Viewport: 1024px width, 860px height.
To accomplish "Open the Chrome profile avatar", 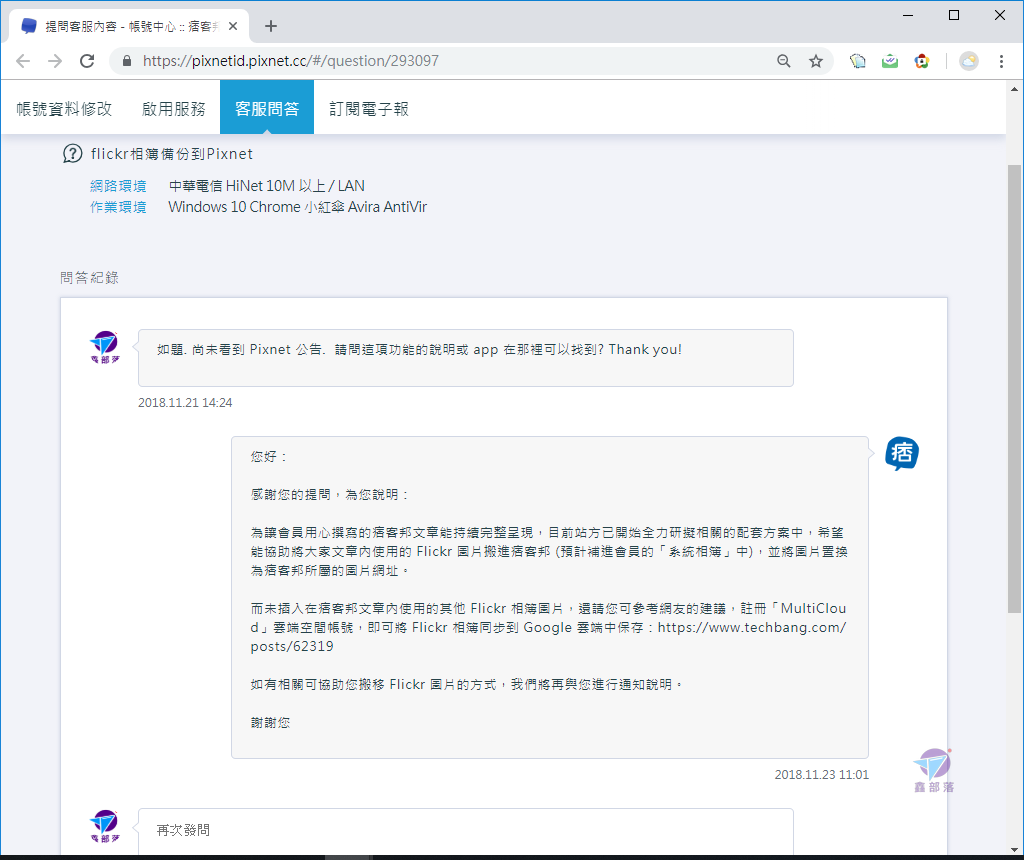I will [x=968, y=61].
